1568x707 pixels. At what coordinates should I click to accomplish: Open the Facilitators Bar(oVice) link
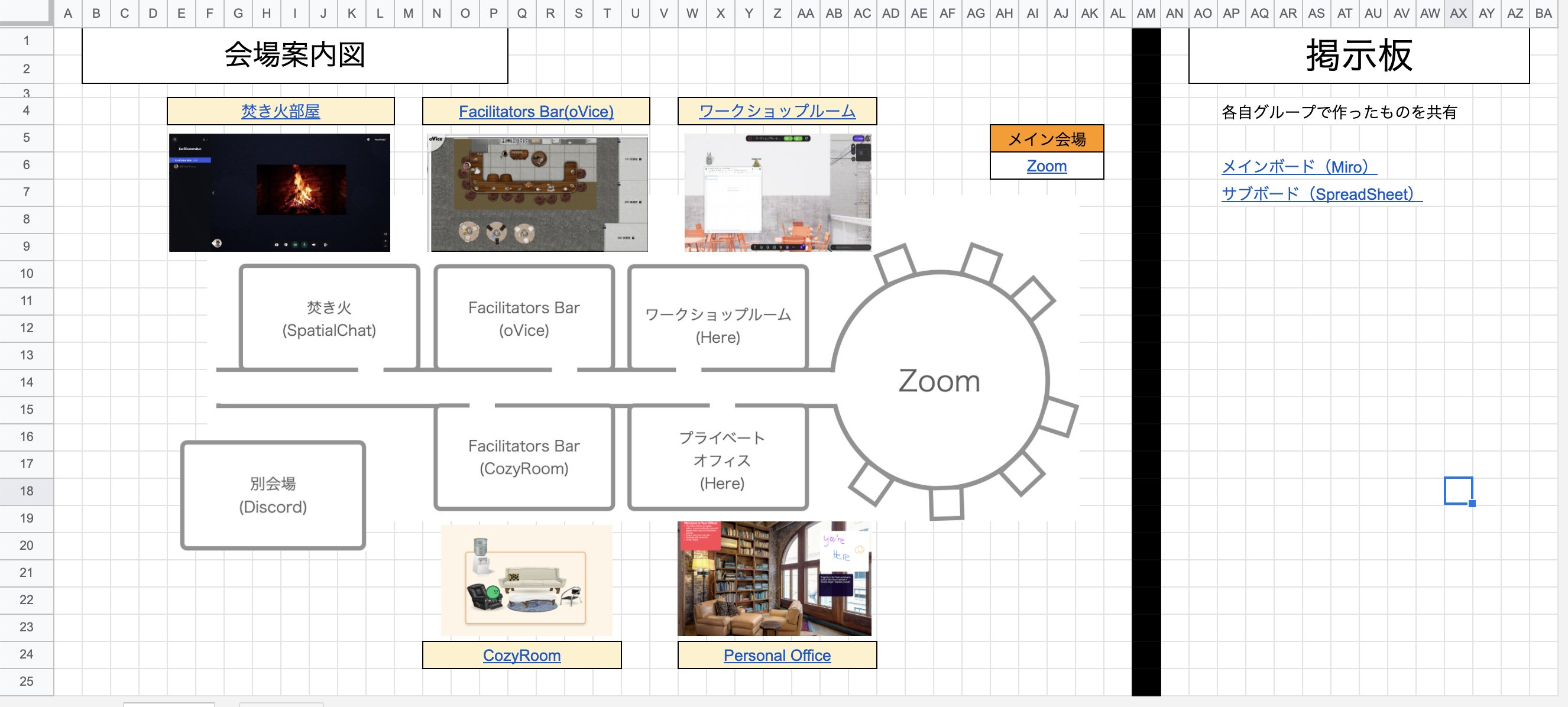pos(536,111)
